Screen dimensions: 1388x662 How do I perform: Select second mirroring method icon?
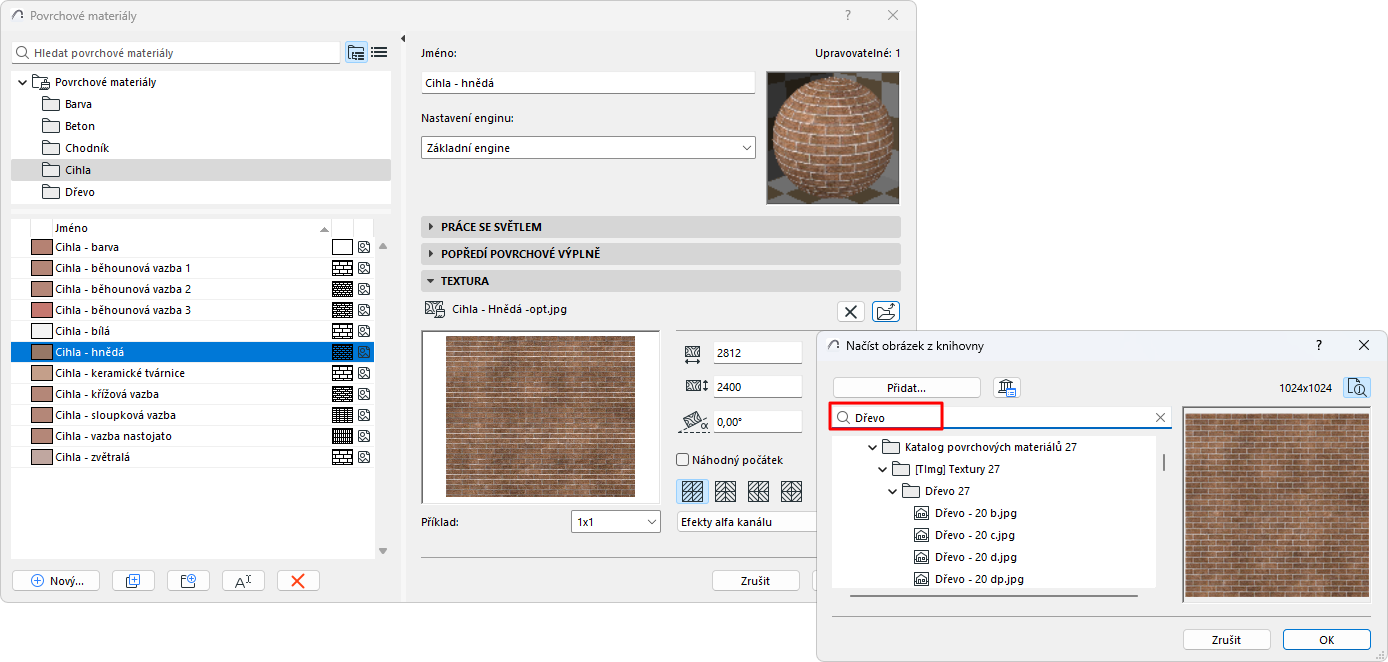726,491
